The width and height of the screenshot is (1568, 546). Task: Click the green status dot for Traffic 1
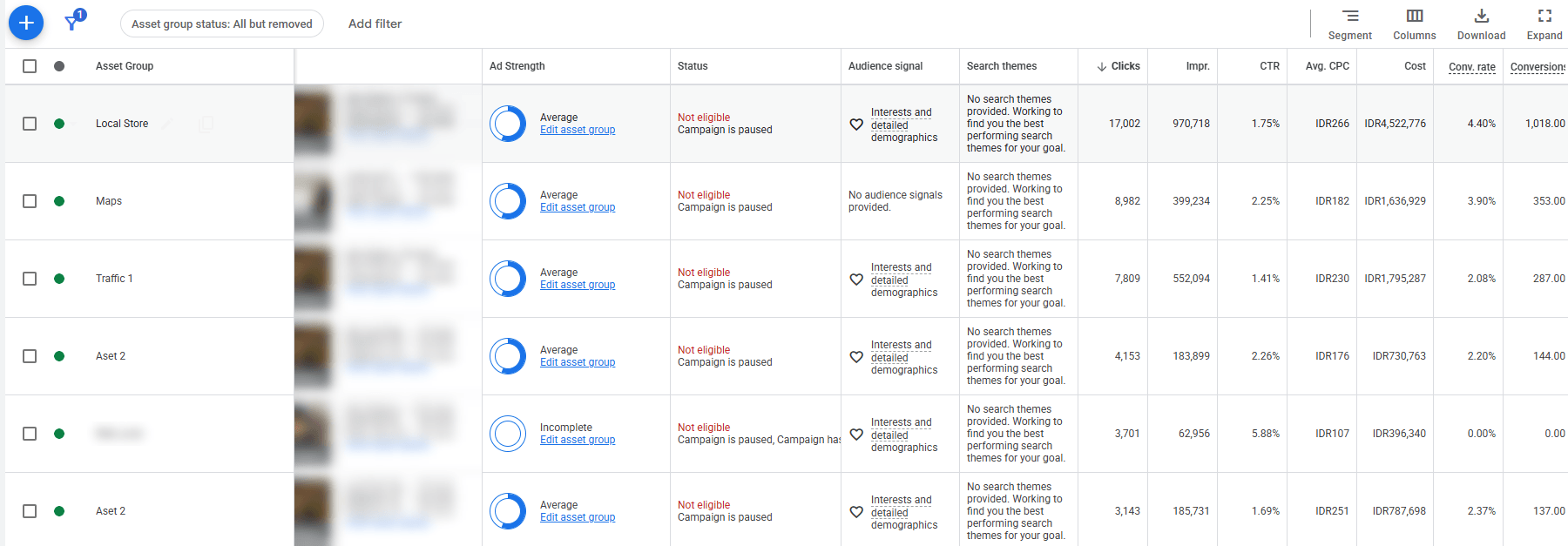[x=59, y=279]
